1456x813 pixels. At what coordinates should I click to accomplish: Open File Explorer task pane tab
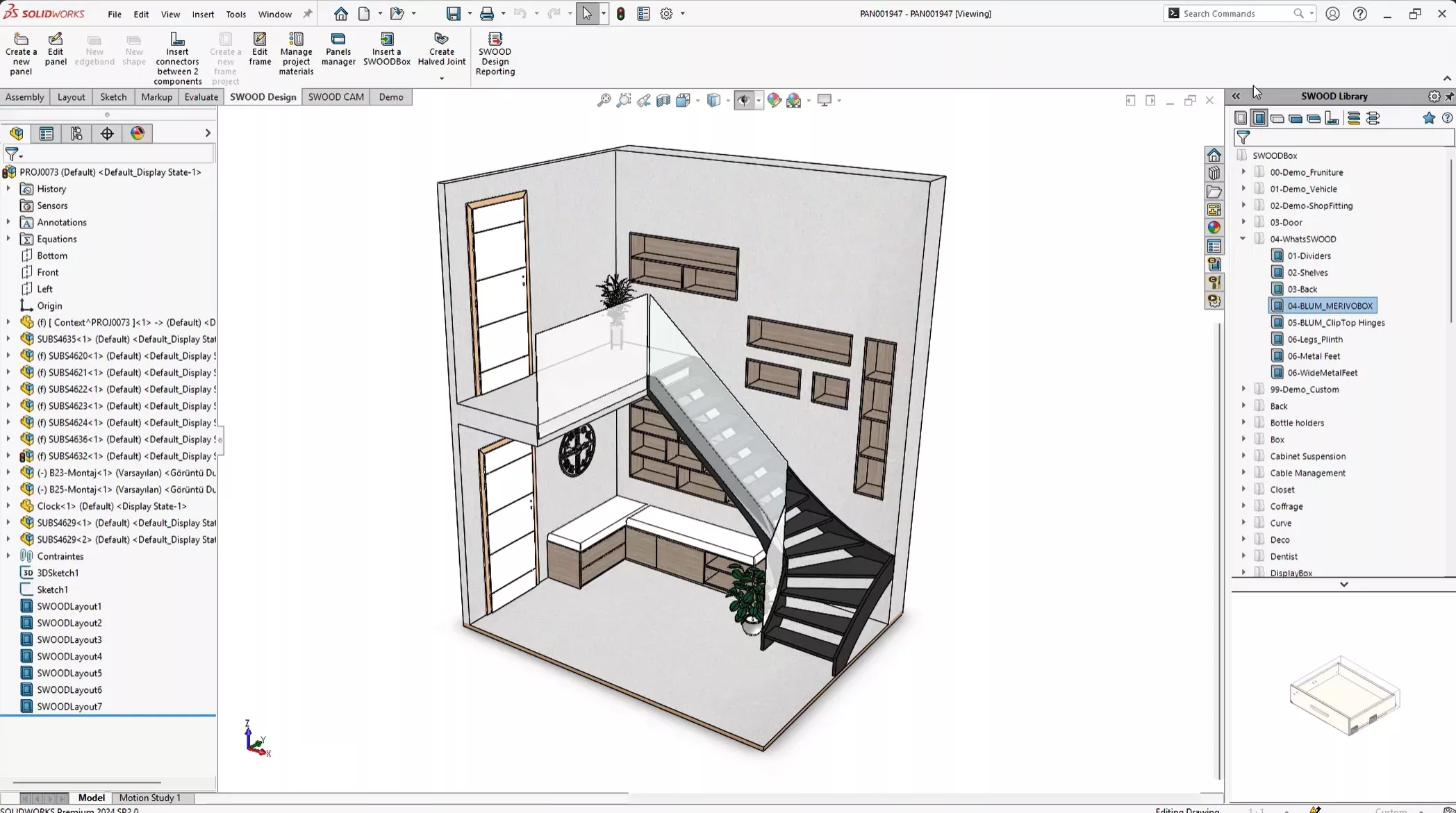pyautogui.click(x=1214, y=192)
